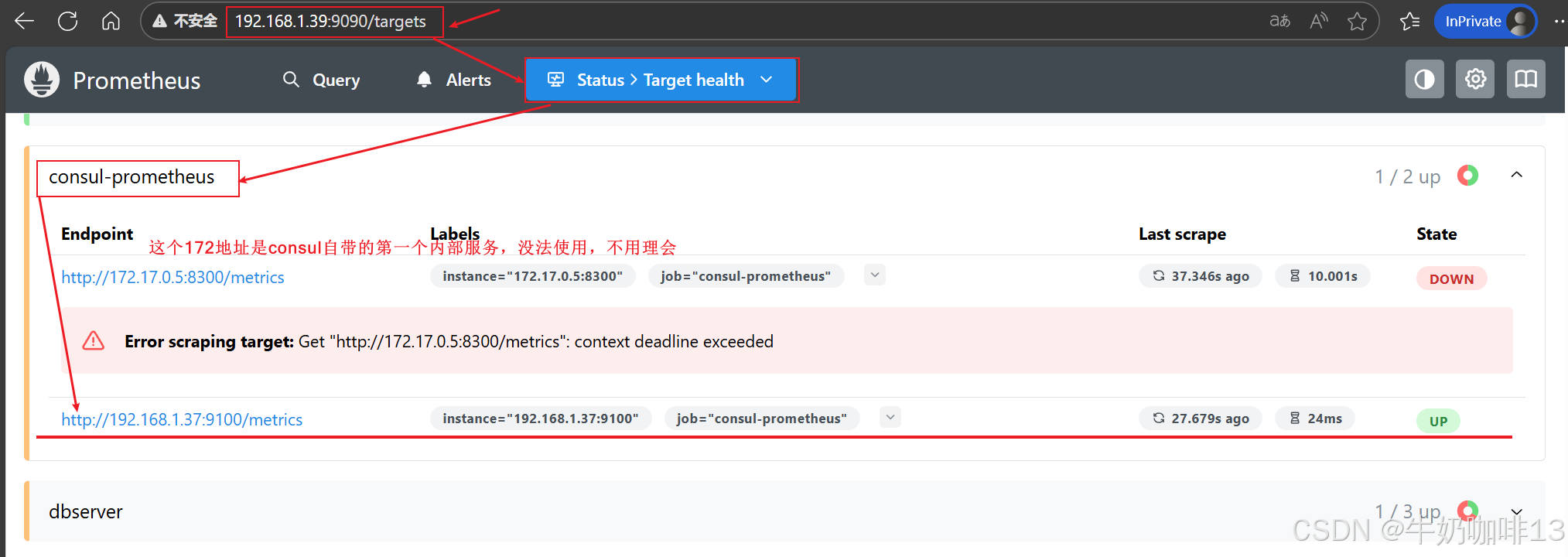Click job label on 172.17.0.5 row
The width and height of the screenshot is (1568, 557).
746,276
